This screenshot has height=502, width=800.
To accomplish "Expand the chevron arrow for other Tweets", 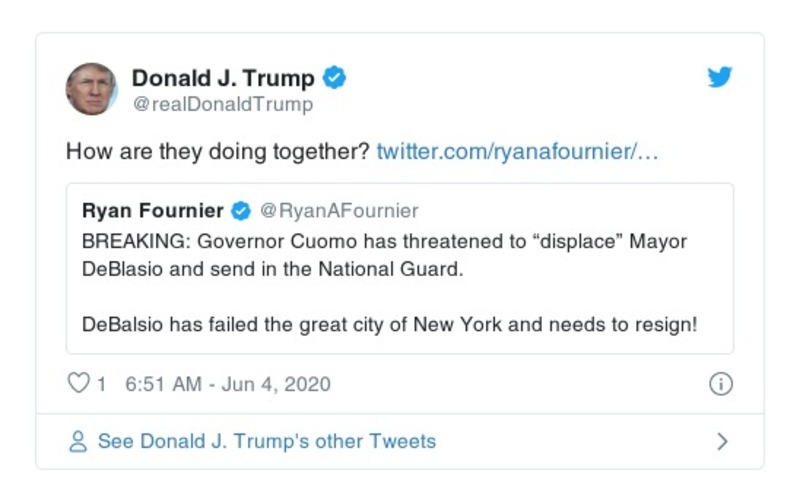I will [722, 441].
